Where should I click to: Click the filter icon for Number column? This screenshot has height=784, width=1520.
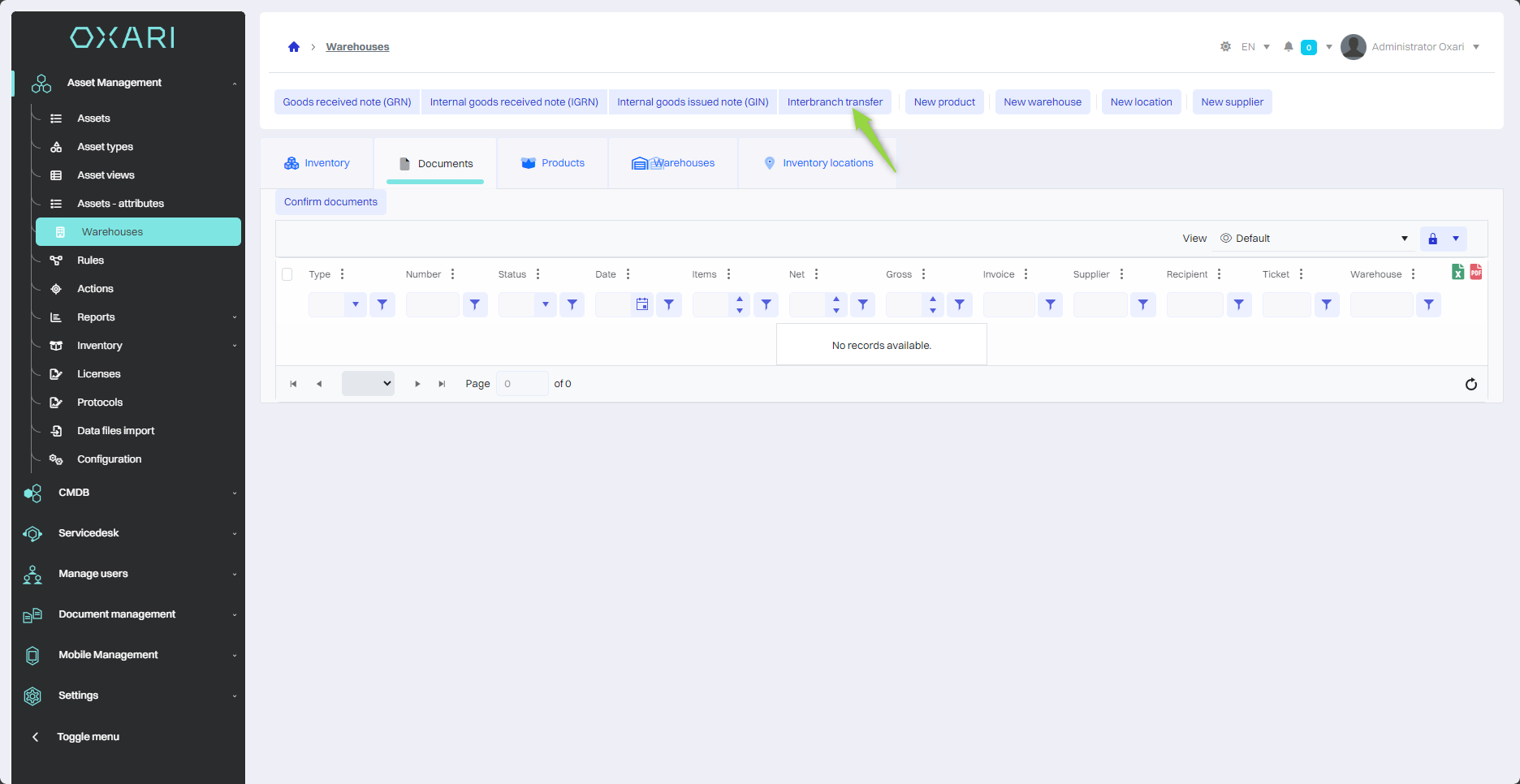click(x=474, y=305)
